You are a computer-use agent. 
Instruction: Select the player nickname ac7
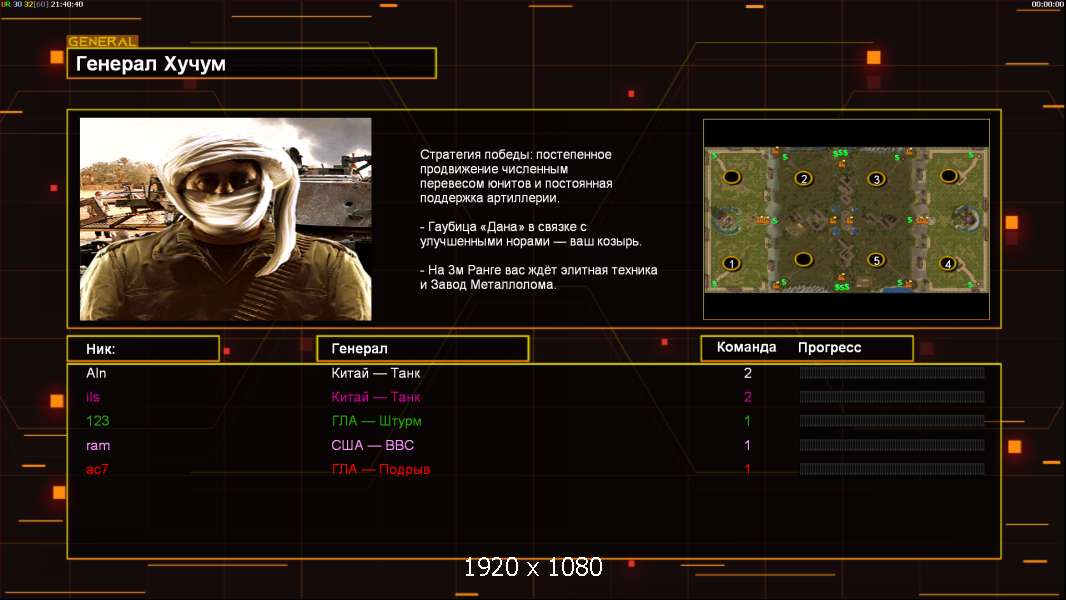[97, 469]
